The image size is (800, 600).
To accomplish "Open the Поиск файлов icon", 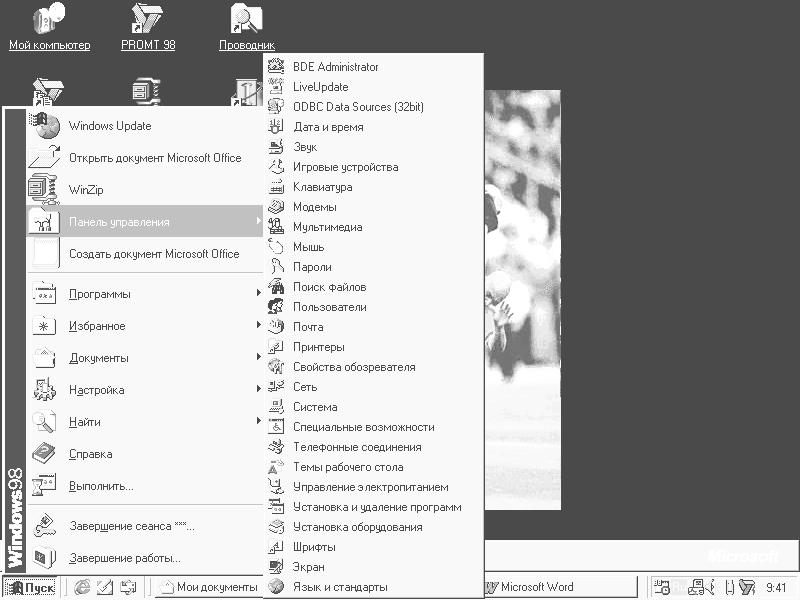I will pos(276,287).
